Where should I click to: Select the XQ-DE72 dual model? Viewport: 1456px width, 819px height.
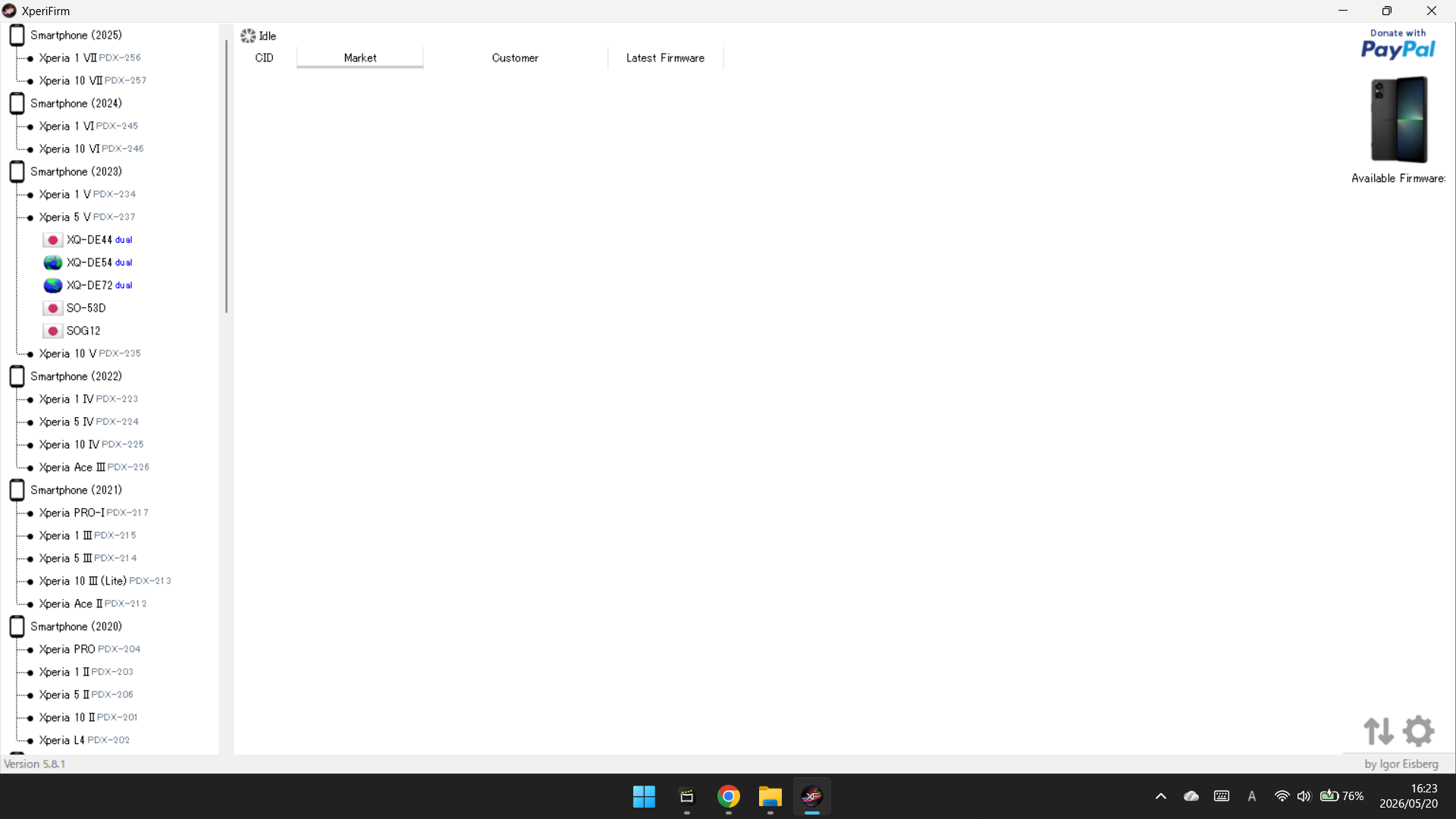(x=99, y=285)
